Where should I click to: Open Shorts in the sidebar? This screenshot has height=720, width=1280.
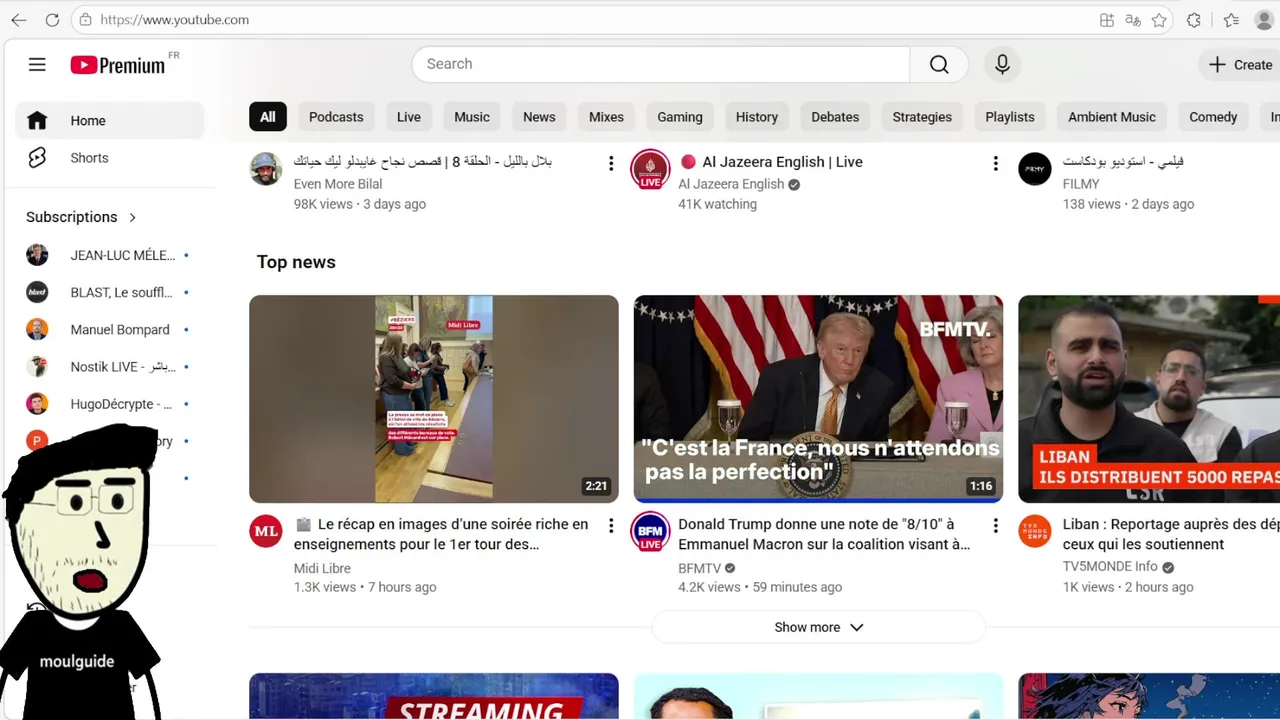click(110, 158)
